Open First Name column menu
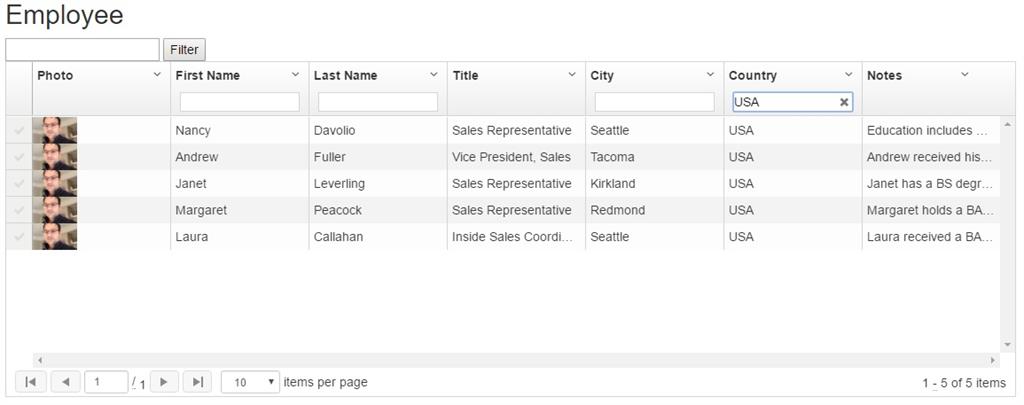The width and height of the screenshot is (1024, 405). pyautogui.click(x=295, y=75)
